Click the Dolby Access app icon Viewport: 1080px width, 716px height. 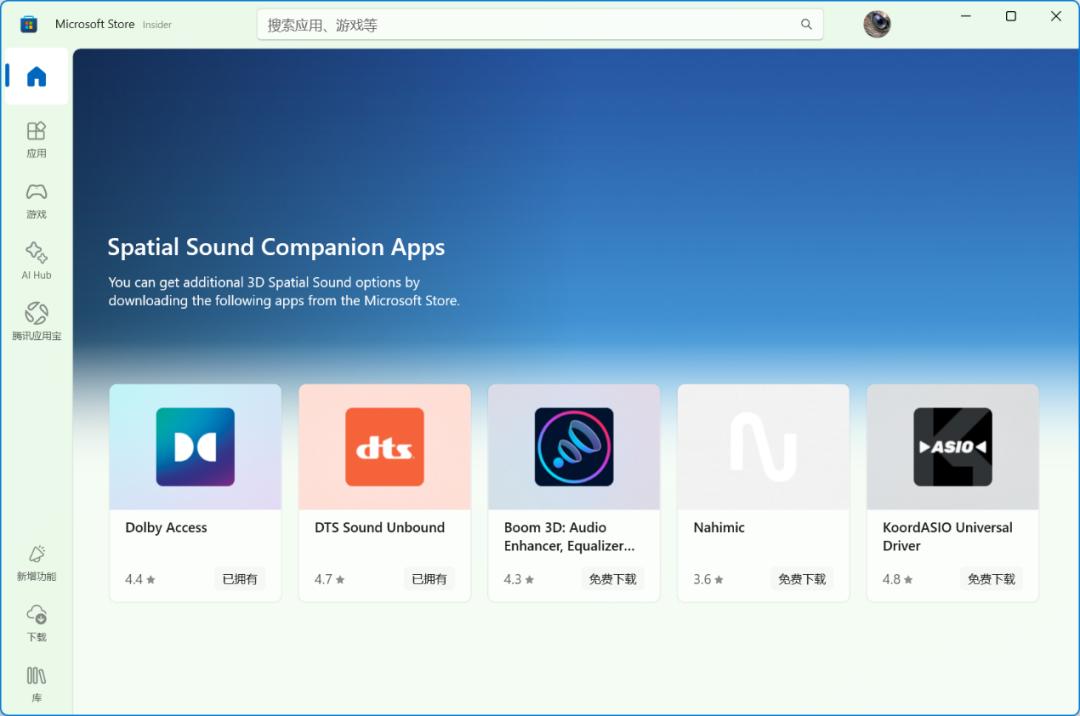click(195, 447)
